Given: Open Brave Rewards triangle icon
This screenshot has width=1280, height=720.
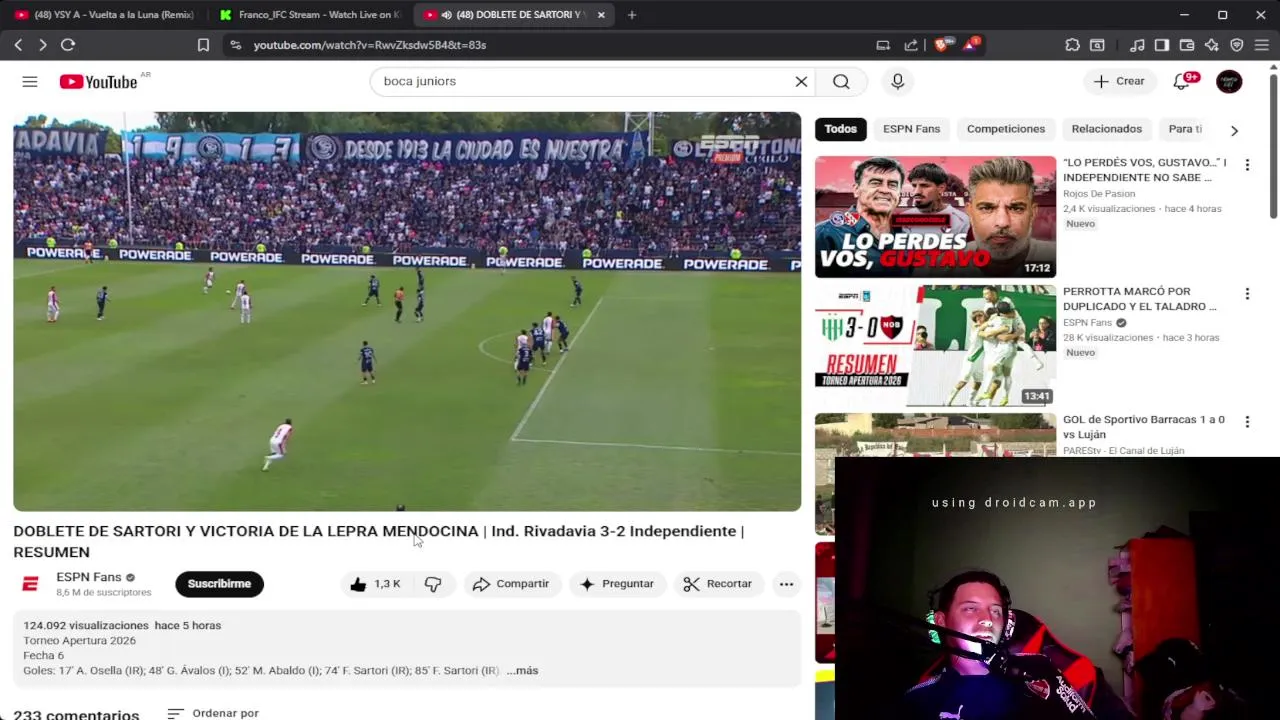Looking at the screenshot, I should pos(971,45).
